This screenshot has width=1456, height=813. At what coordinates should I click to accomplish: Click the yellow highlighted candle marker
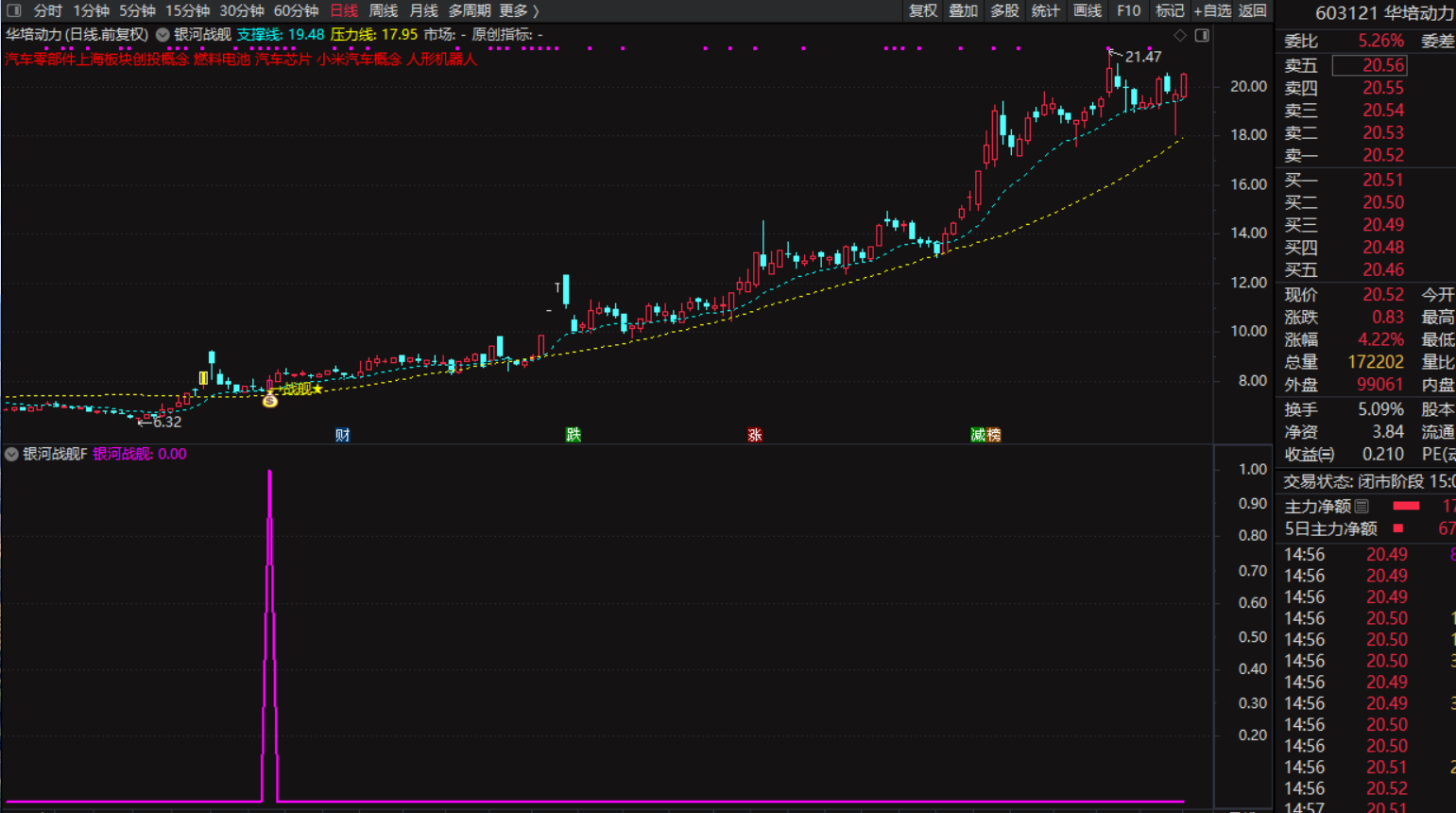[x=203, y=378]
